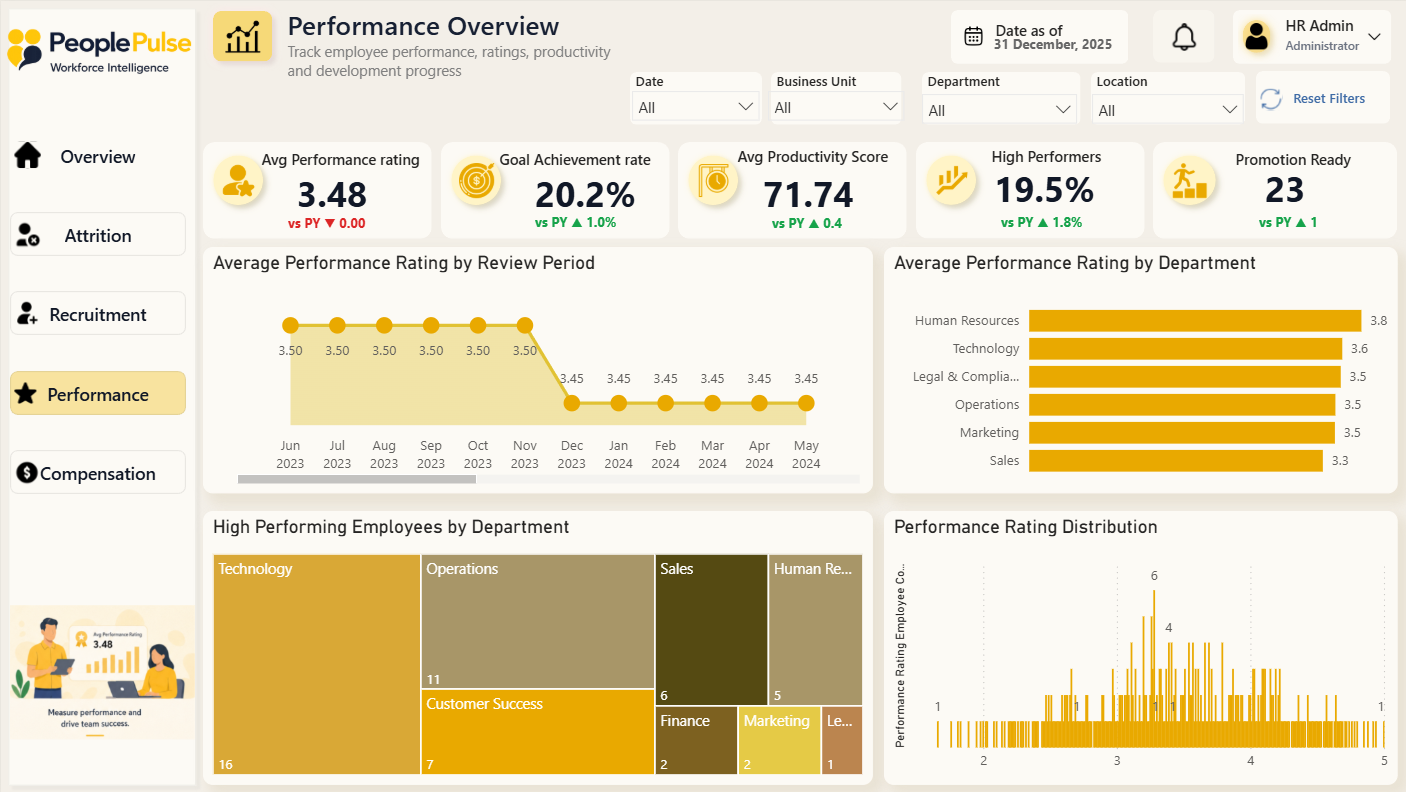
Task: Click the Reset Filters refresh icon
Action: (x=1271, y=98)
